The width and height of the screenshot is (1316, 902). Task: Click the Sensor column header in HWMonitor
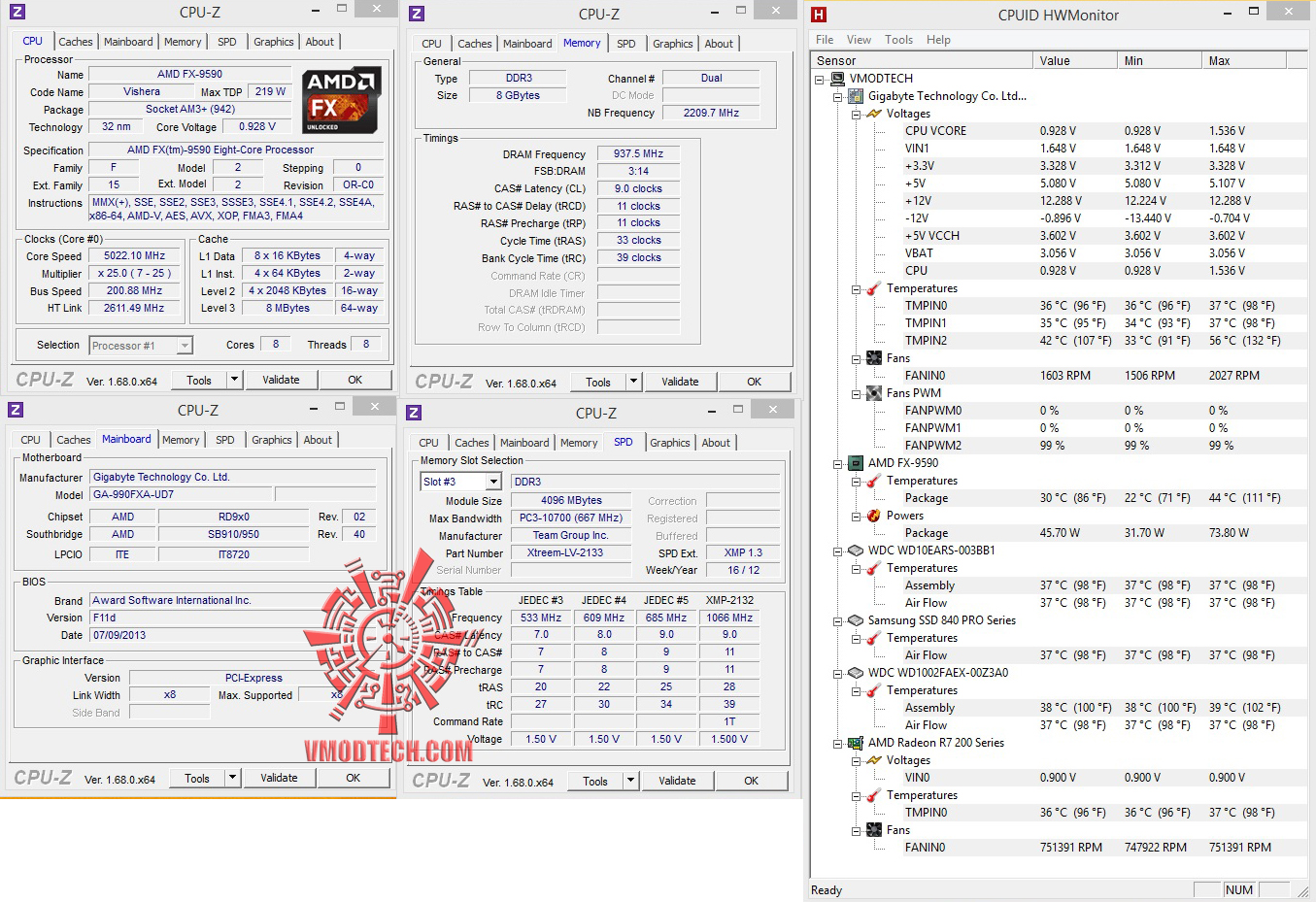922,60
